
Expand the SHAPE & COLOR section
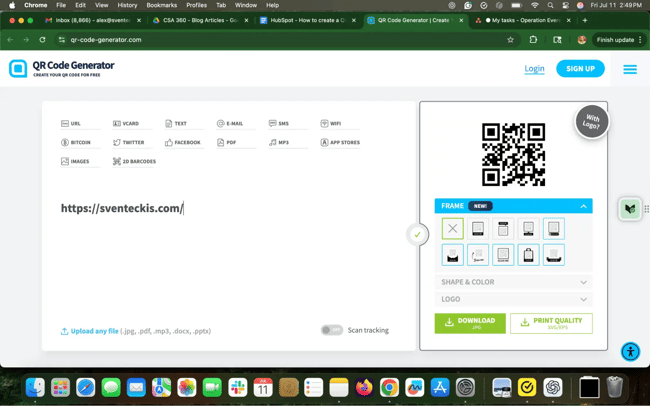[x=513, y=282]
